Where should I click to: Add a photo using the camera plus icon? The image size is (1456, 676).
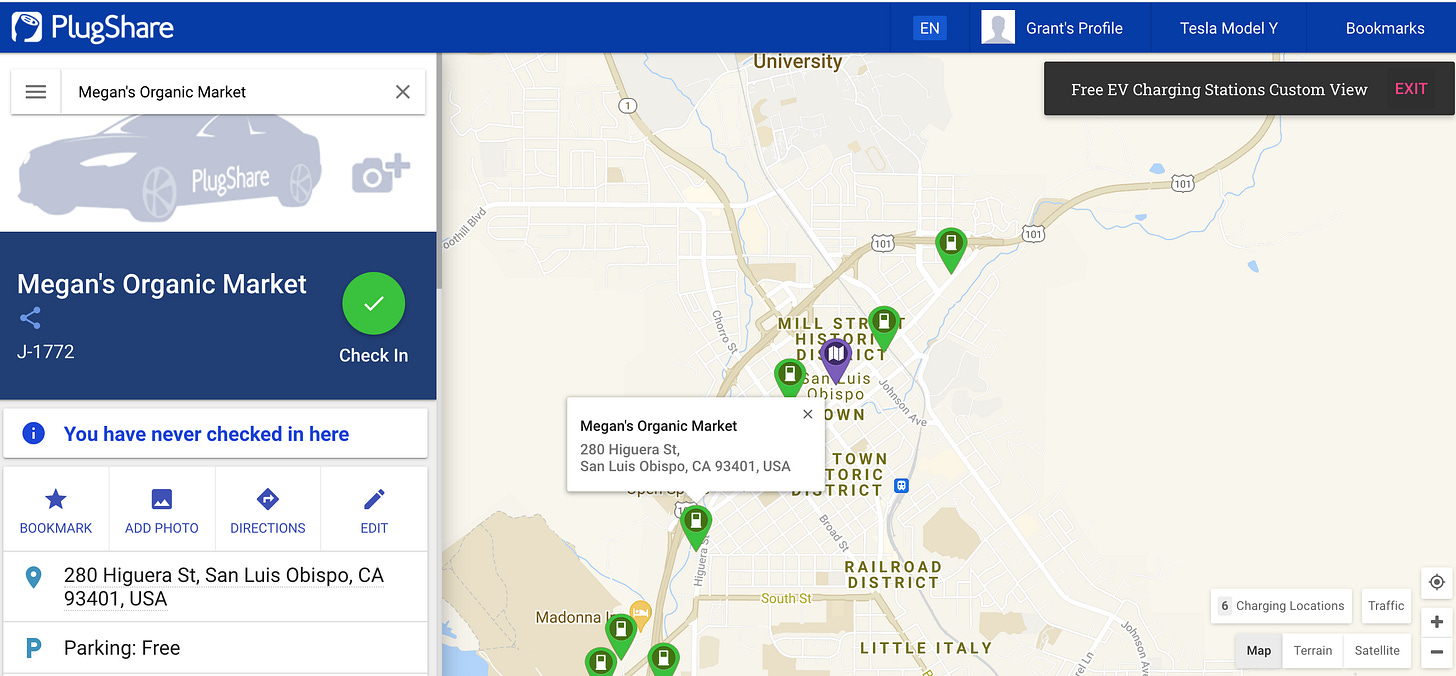click(x=381, y=173)
